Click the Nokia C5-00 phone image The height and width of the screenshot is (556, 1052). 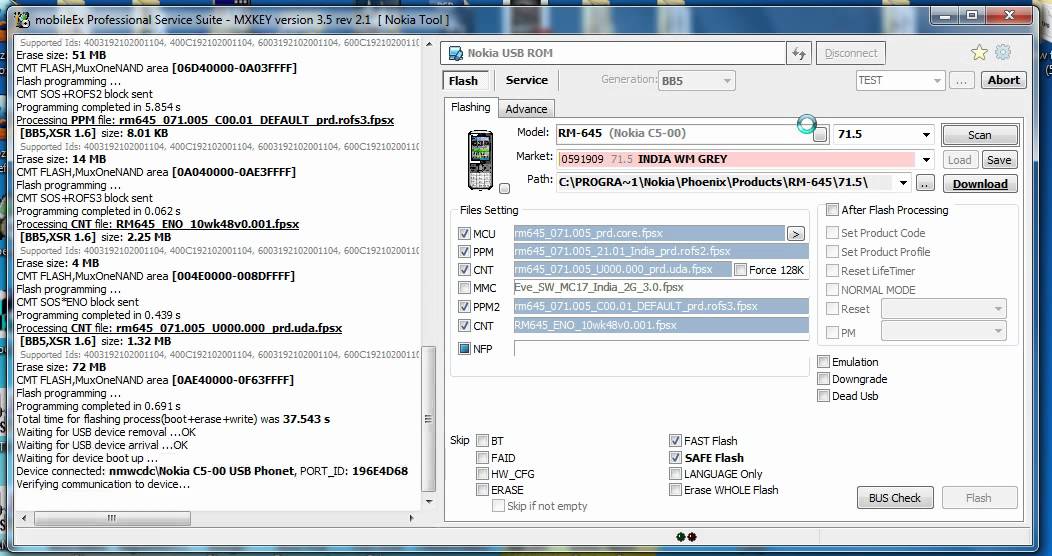tap(480, 160)
